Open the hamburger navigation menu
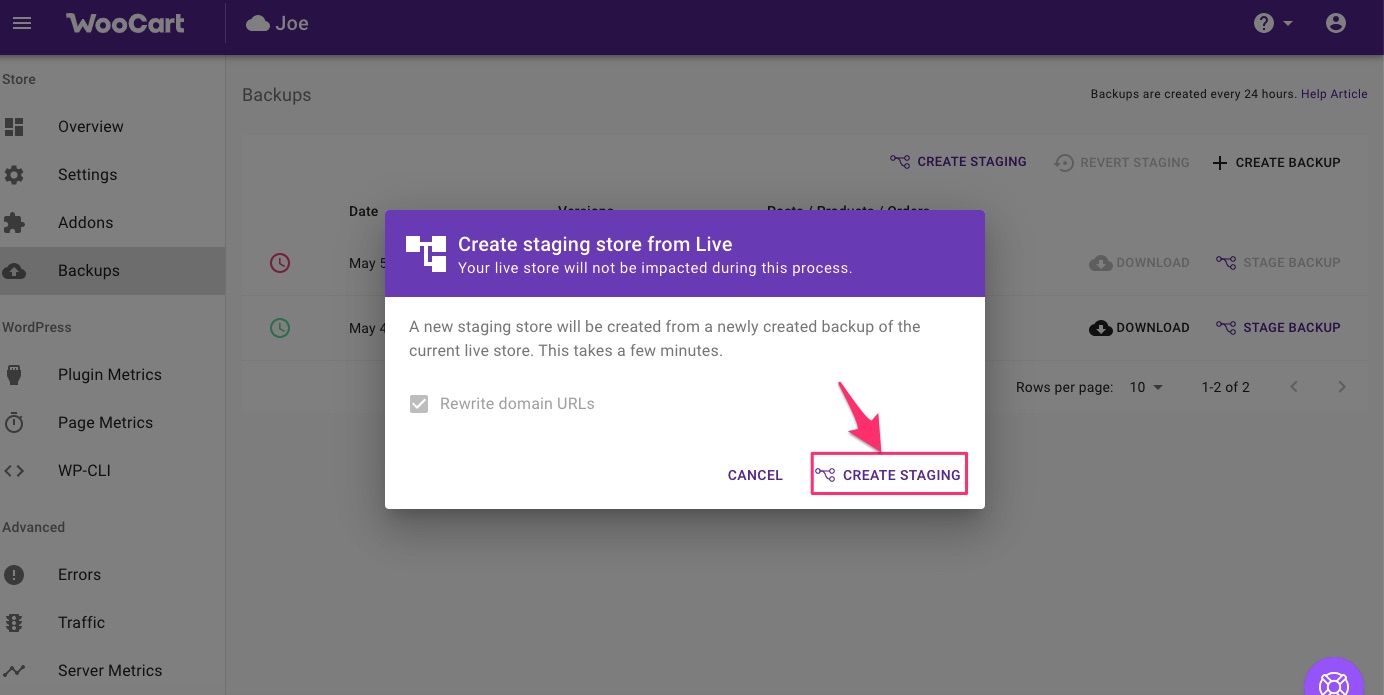 click(22, 23)
